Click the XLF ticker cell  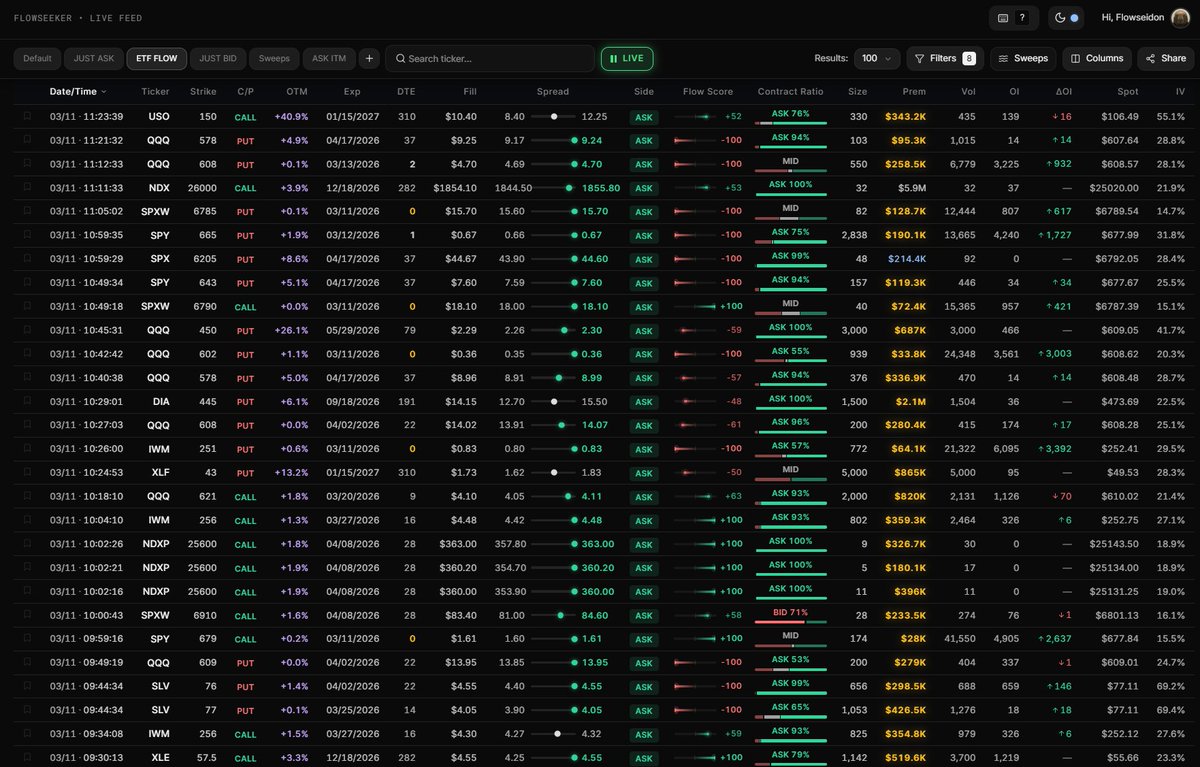(x=159, y=472)
